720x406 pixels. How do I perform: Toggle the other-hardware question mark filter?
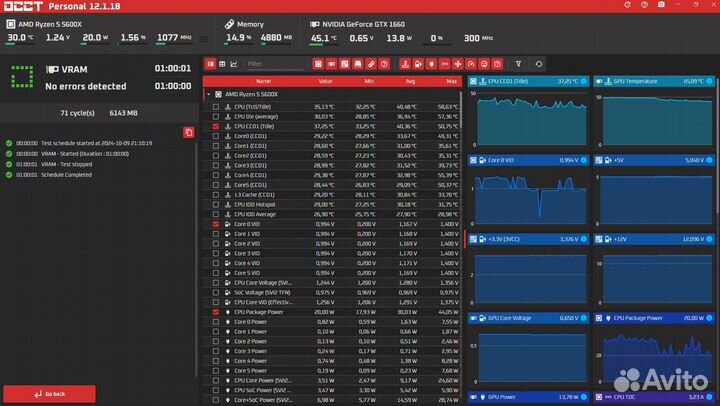point(384,64)
